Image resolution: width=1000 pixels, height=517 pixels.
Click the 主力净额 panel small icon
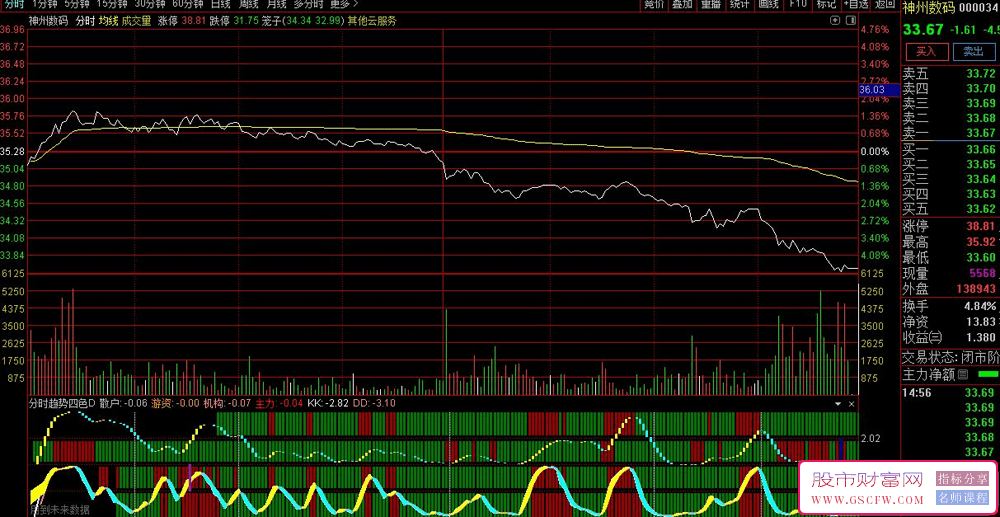tap(963, 374)
